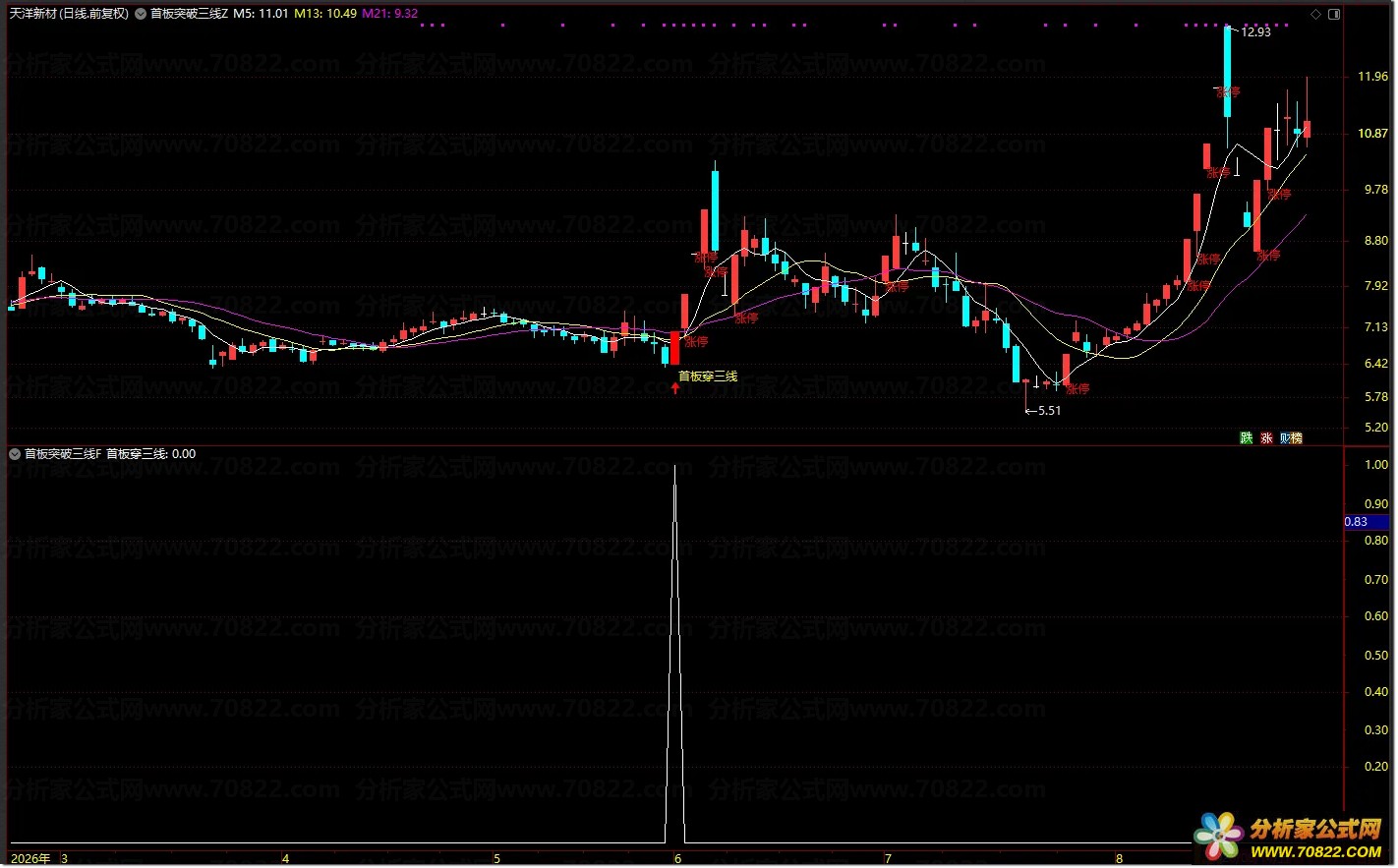Select the M21: 9.32 moving average label

[390, 14]
